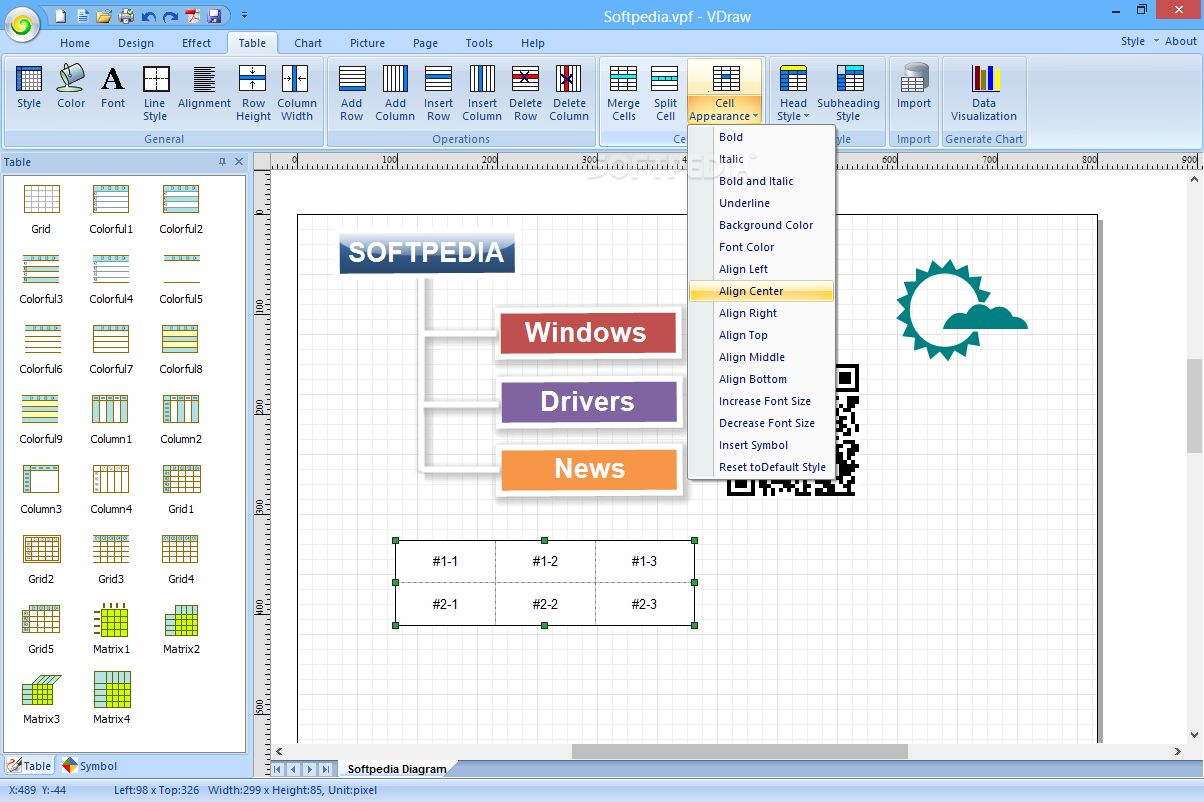The width and height of the screenshot is (1204, 802).
Task: Redo the last undone action
Action: (169, 16)
